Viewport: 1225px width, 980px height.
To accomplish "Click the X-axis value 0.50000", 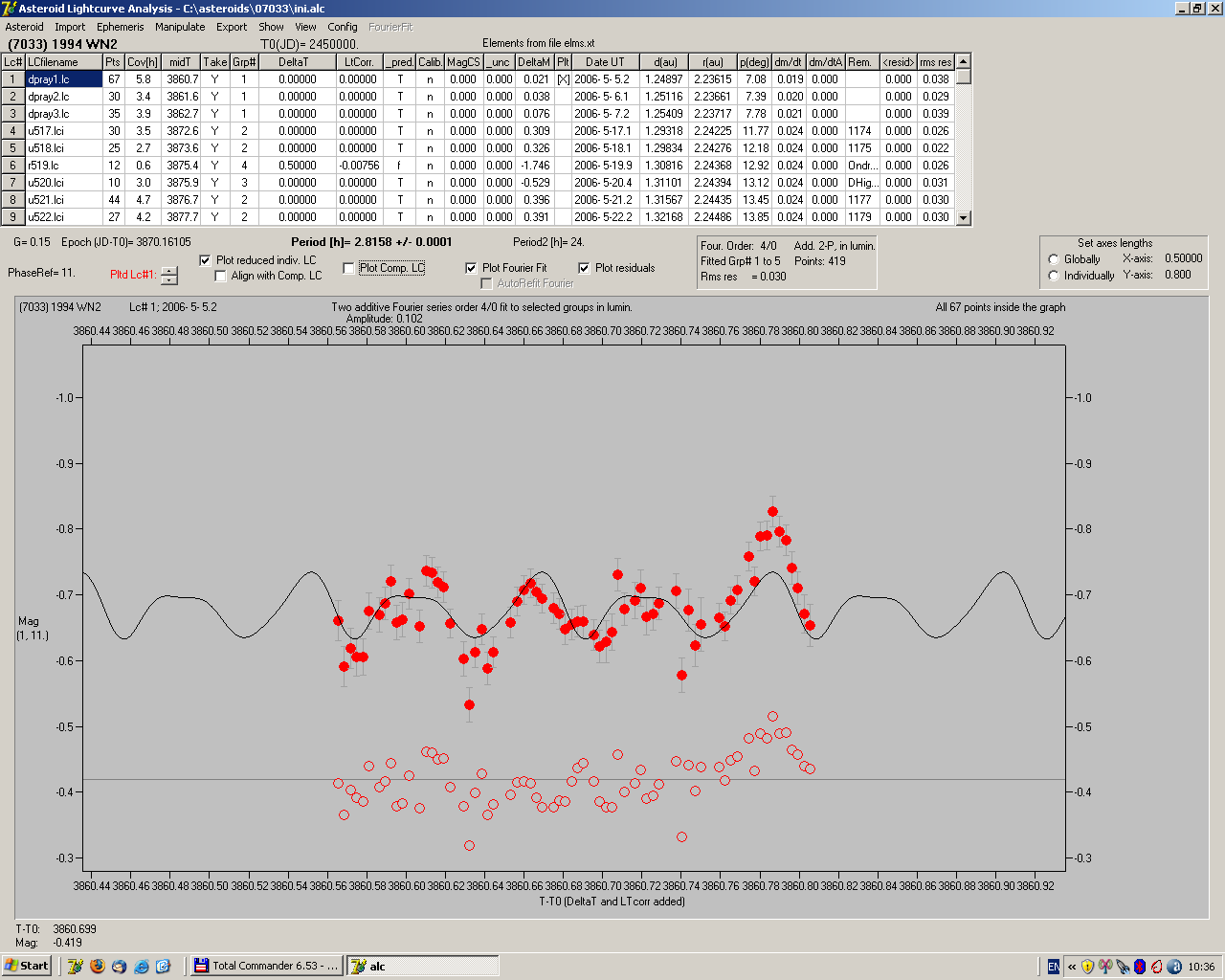I will click(x=1183, y=258).
